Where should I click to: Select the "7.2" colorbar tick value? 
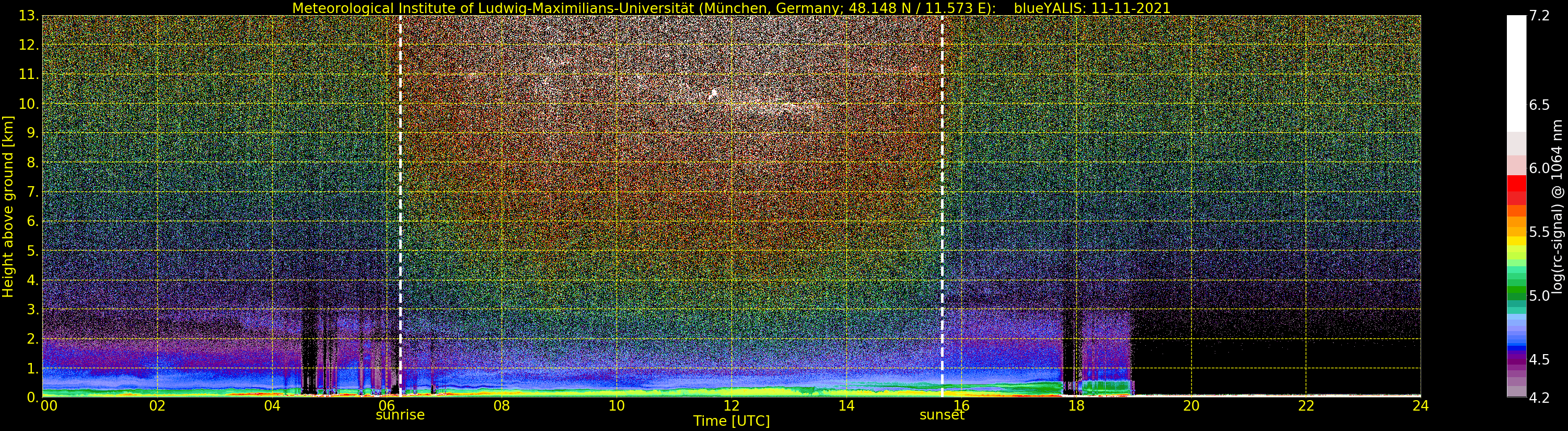(1539, 16)
